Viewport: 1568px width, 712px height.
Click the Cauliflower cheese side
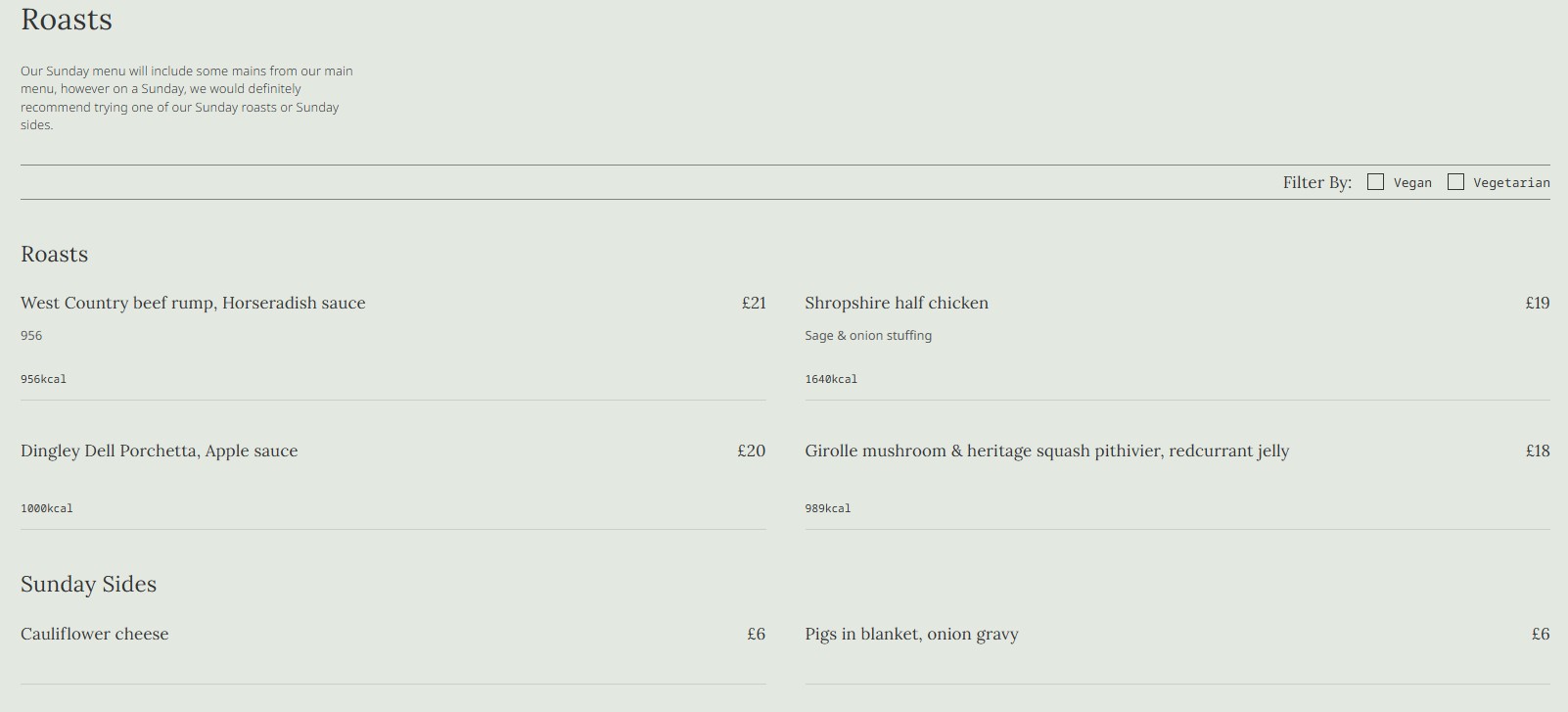(95, 635)
